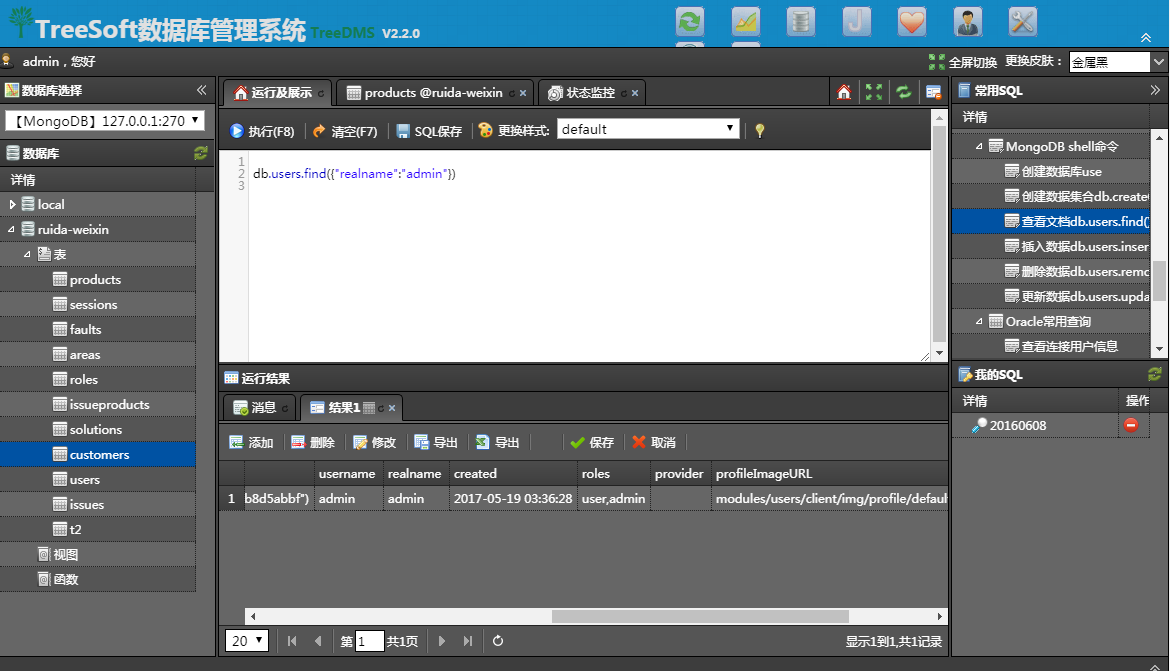The height and width of the screenshot is (671, 1170).
Task: Open the 视图 views node
Action: (x=65, y=555)
